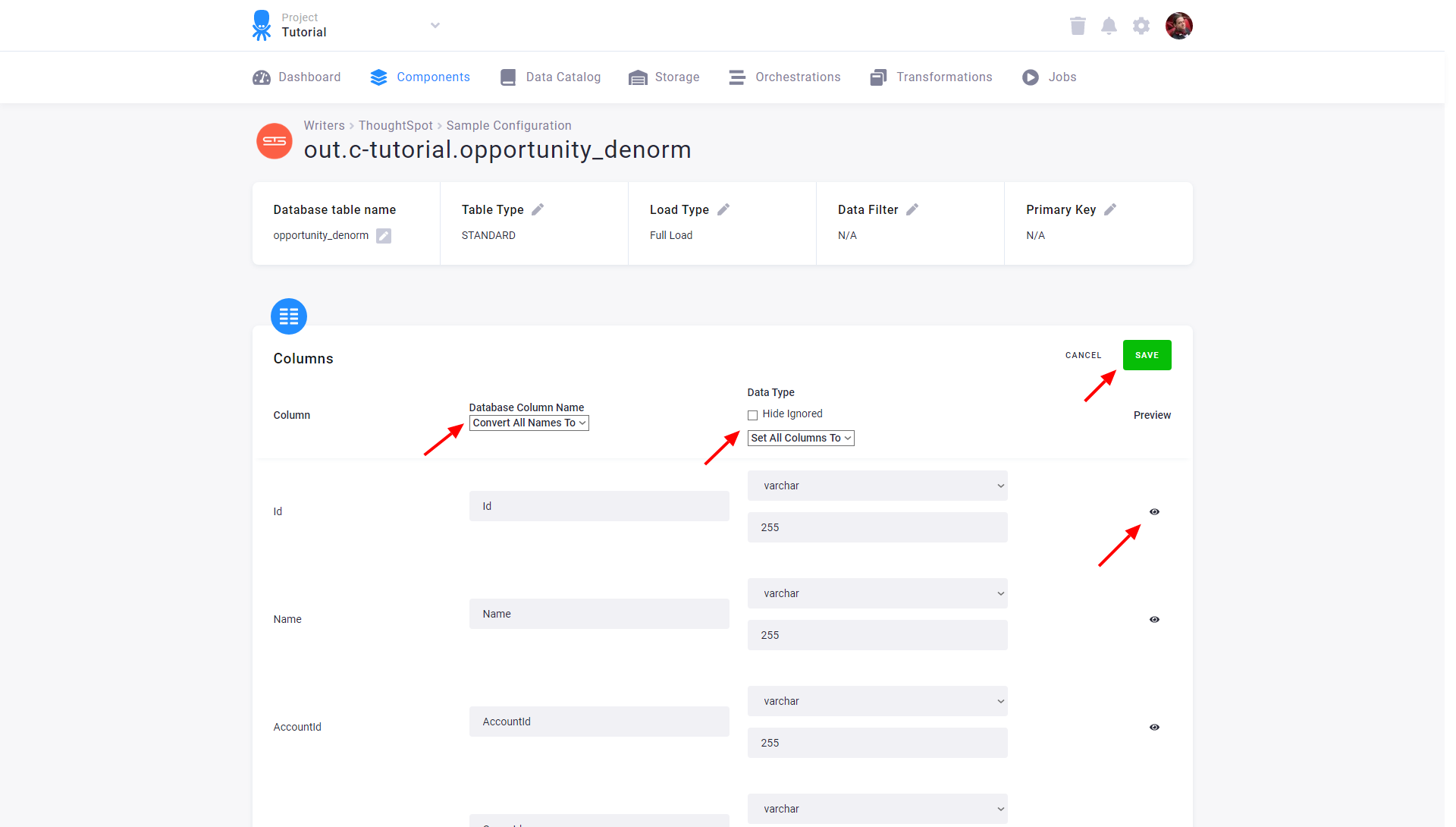Preview the Id column eye icon

pos(1154,511)
